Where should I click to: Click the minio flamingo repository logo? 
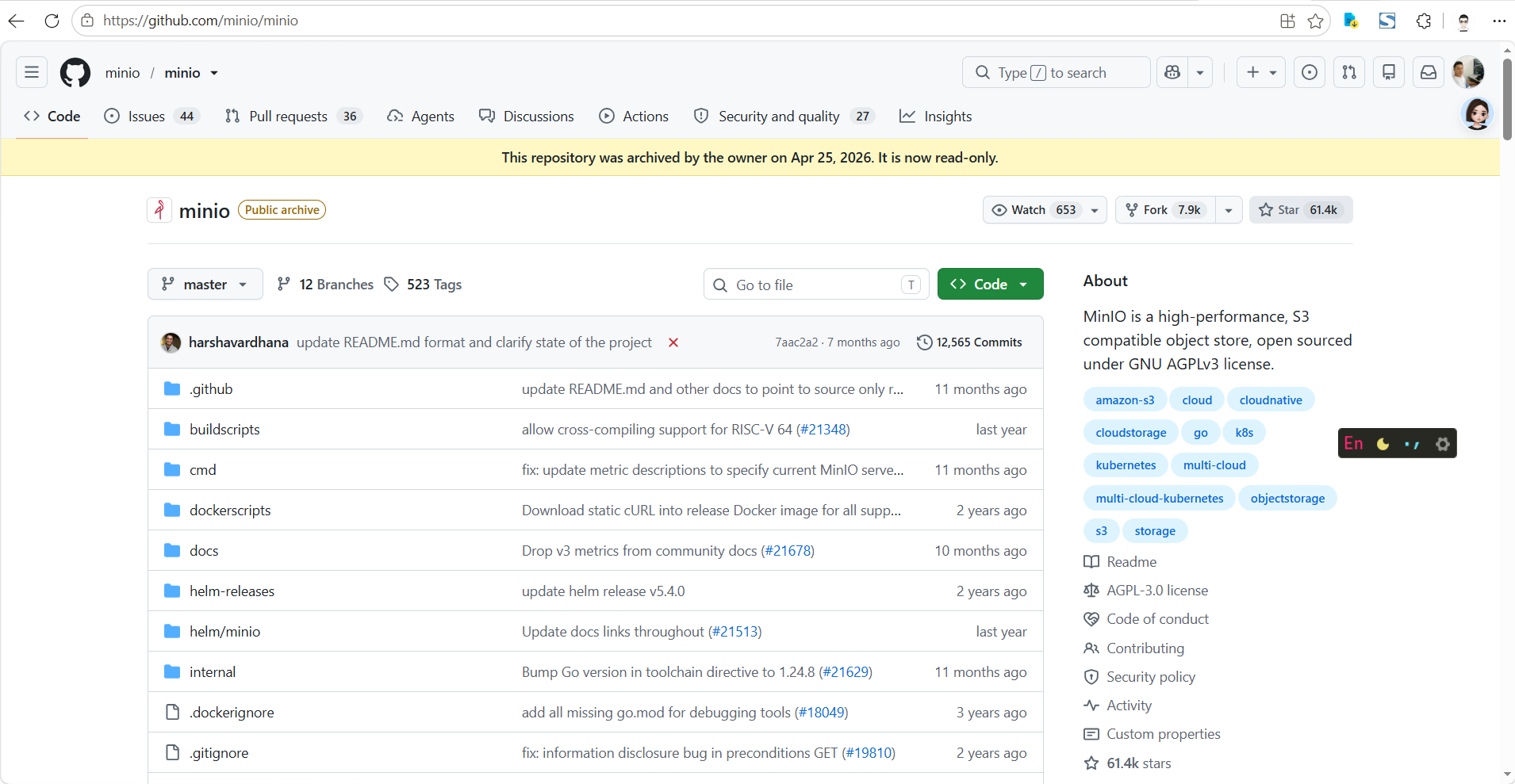coord(159,210)
